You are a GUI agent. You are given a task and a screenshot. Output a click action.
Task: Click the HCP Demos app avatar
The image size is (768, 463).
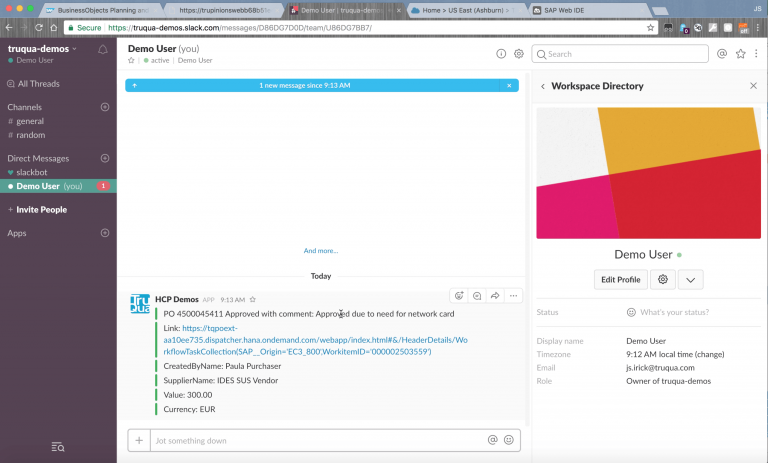140,303
